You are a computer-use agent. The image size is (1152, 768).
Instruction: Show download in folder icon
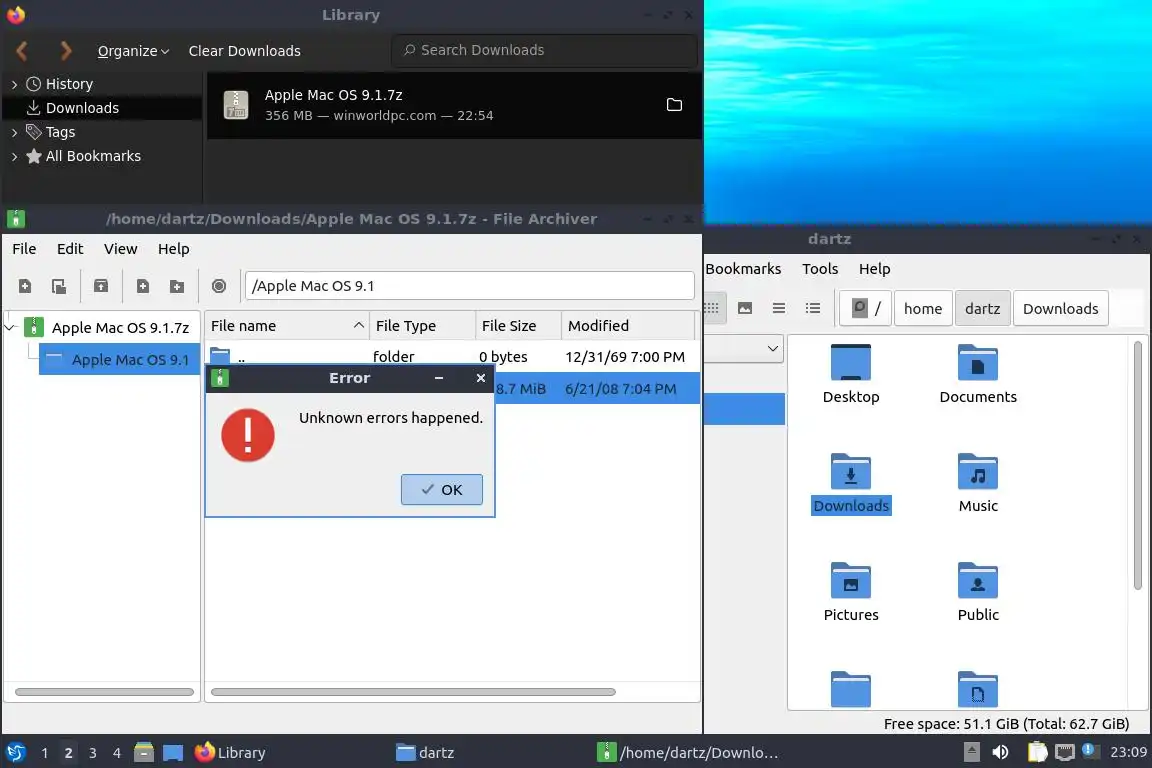(674, 105)
